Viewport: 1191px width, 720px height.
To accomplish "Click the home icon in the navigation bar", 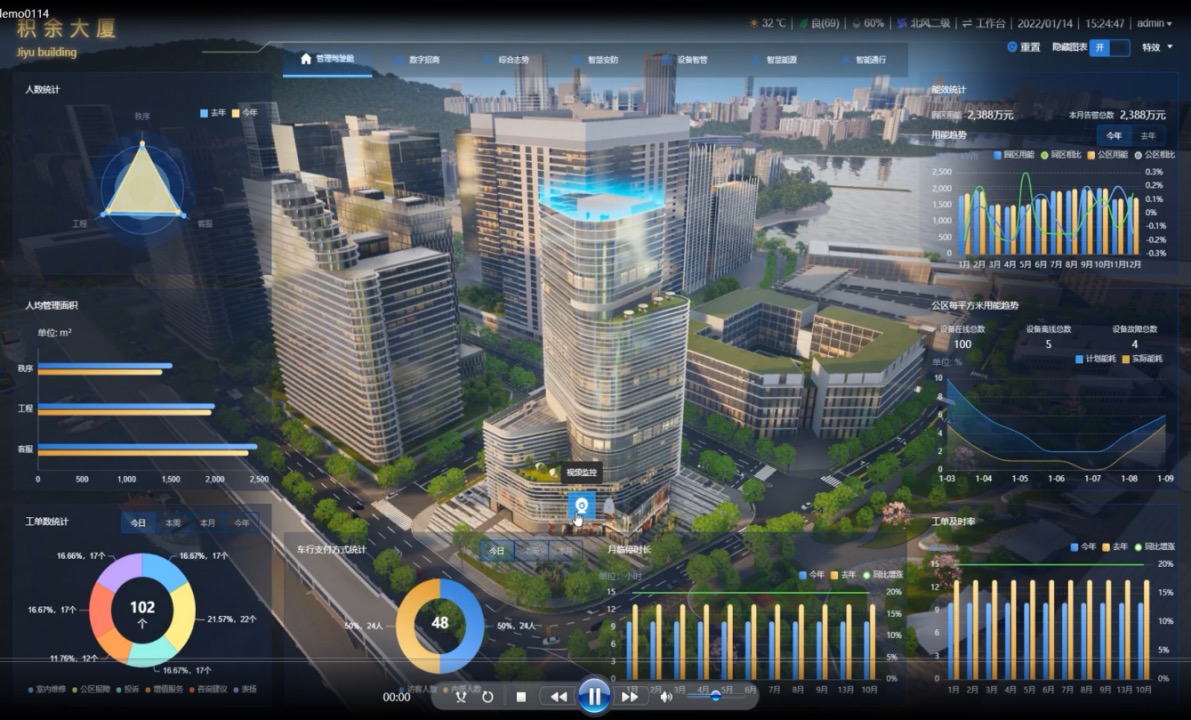I will [x=306, y=58].
